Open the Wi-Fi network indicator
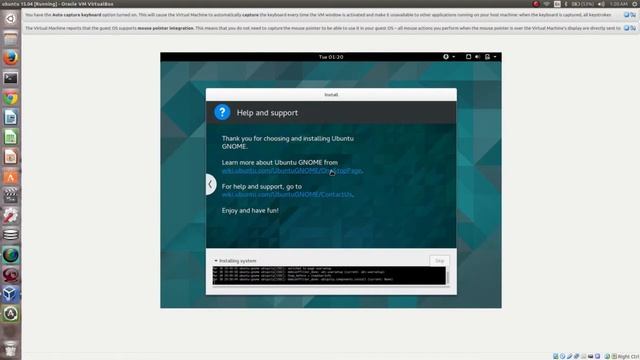The height and width of the screenshot is (360, 640). coord(547,4)
